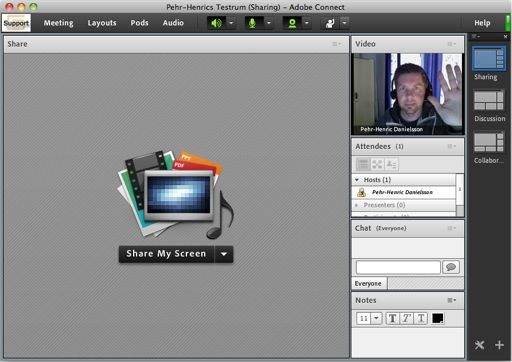
Task: Click the green connection status indicator
Action: pos(508,23)
